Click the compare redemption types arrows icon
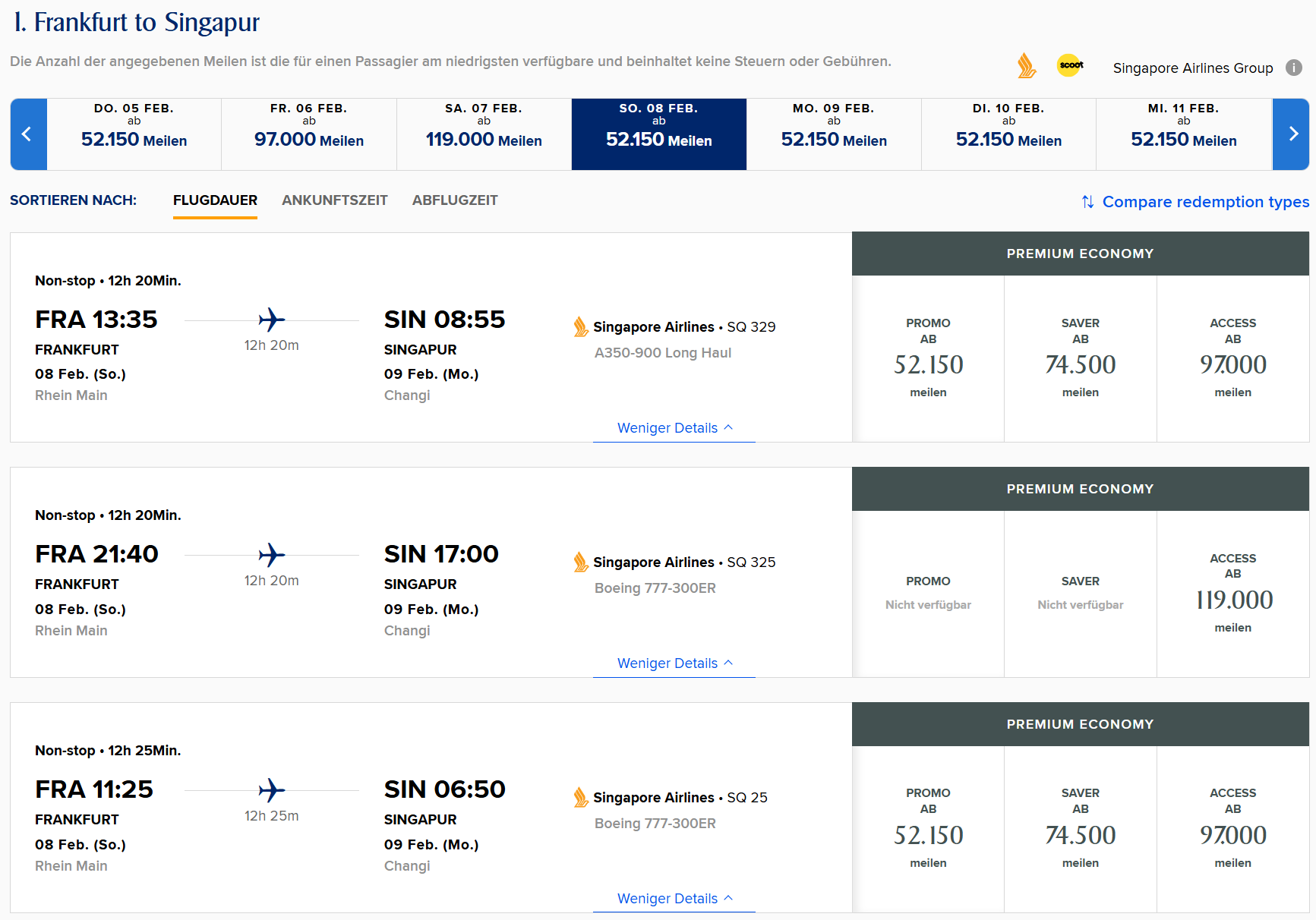1316x920 pixels. [x=1087, y=202]
